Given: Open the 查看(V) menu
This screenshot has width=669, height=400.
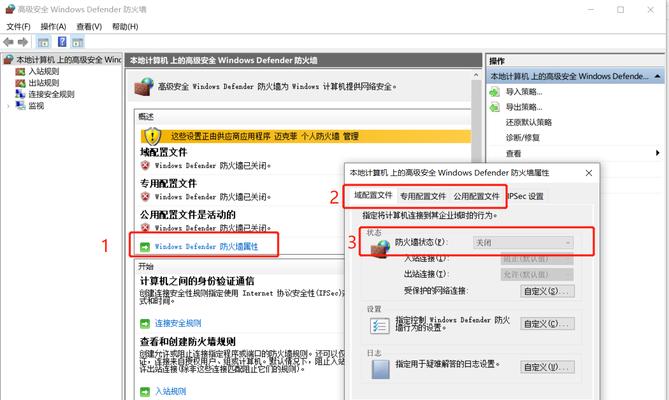Looking at the screenshot, I should pyautogui.click(x=89, y=26).
